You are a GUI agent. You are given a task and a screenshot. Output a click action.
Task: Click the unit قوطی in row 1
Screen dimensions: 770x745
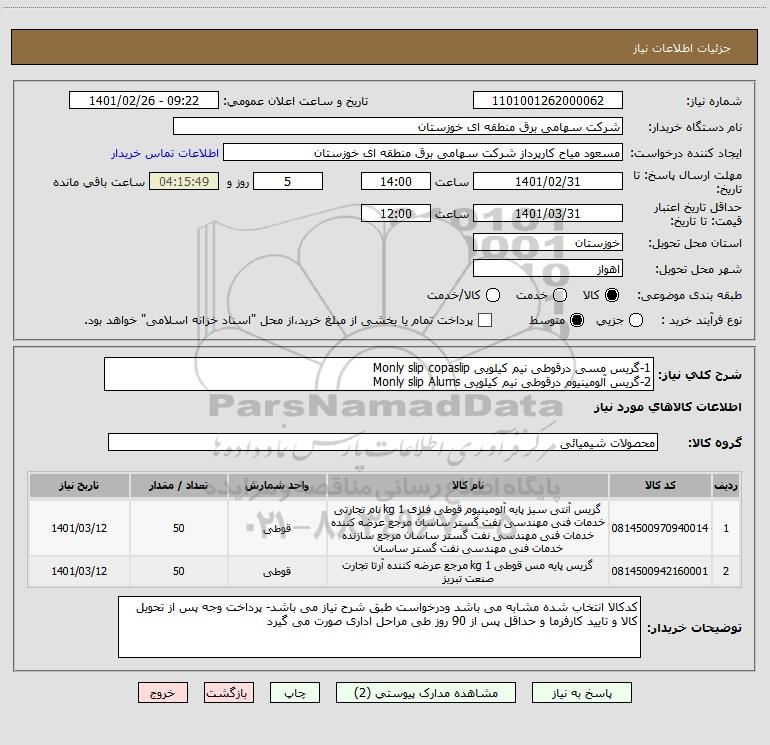pyautogui.click(x=277, y=529)
